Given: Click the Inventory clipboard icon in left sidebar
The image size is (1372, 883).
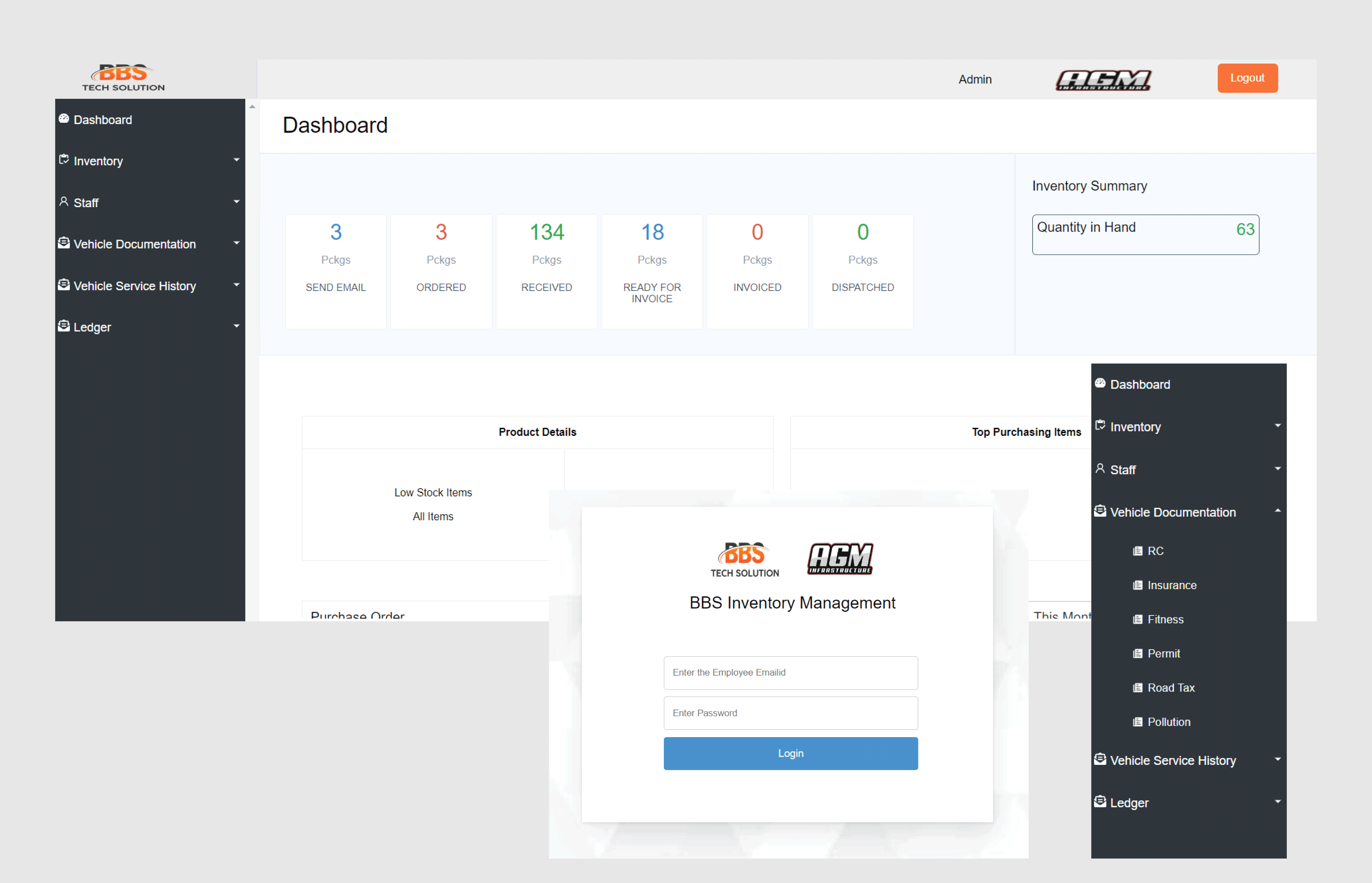Looking at the screenshot, I should click(x=64, y=159).
